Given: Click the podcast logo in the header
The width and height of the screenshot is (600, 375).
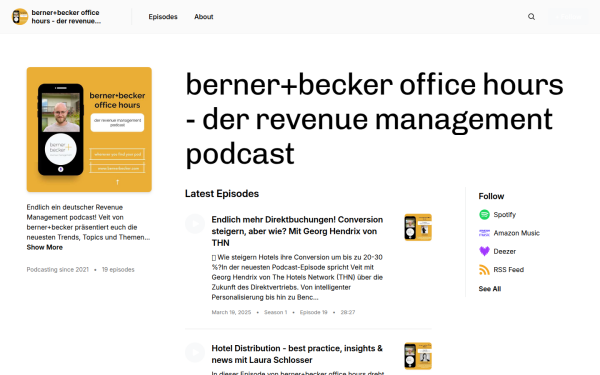Looking at the screenshot, I should click(x=20, y=17).
